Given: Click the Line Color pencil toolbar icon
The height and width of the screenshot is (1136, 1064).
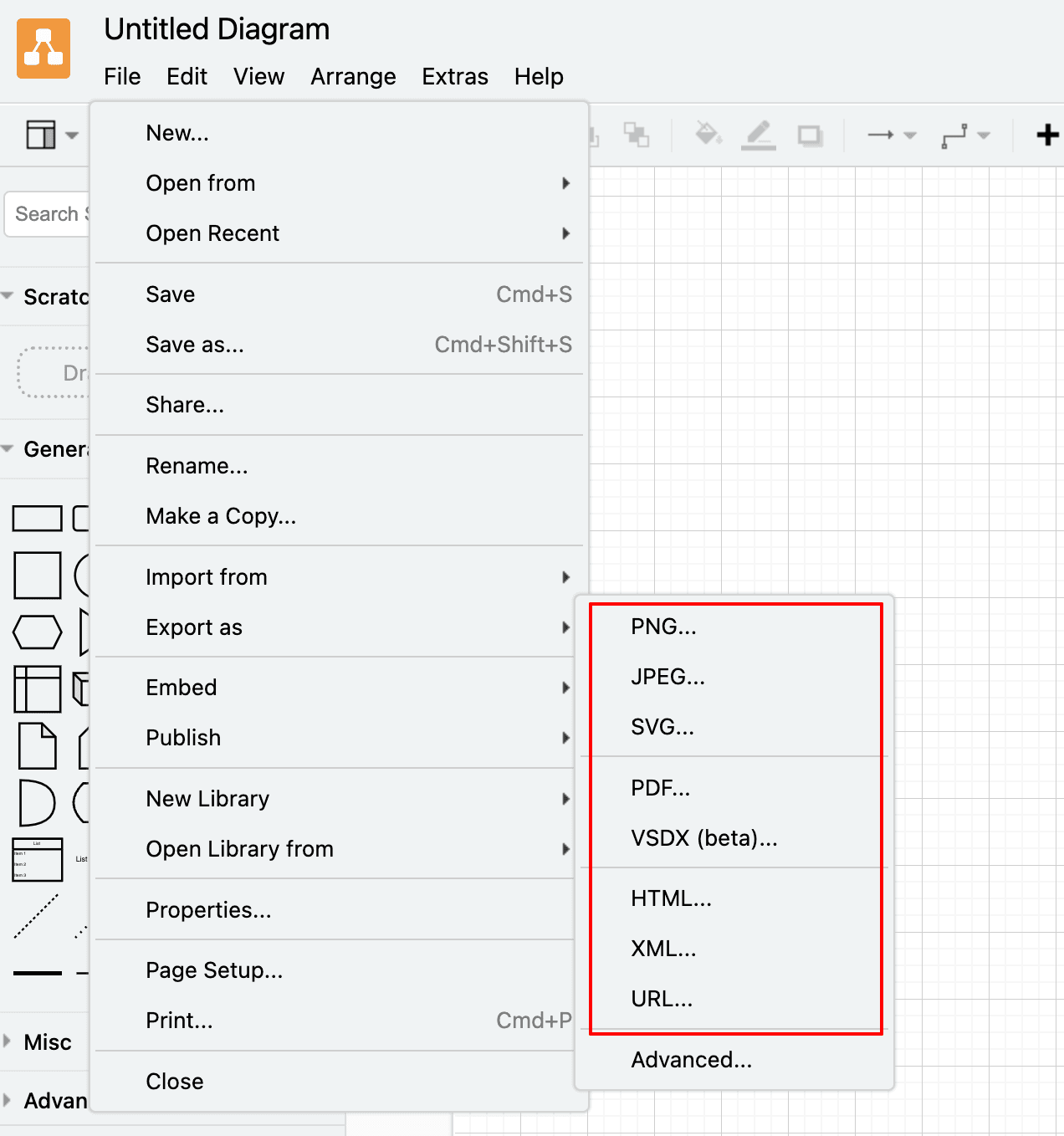Looking at the screenshot, I should pos(759,135).
